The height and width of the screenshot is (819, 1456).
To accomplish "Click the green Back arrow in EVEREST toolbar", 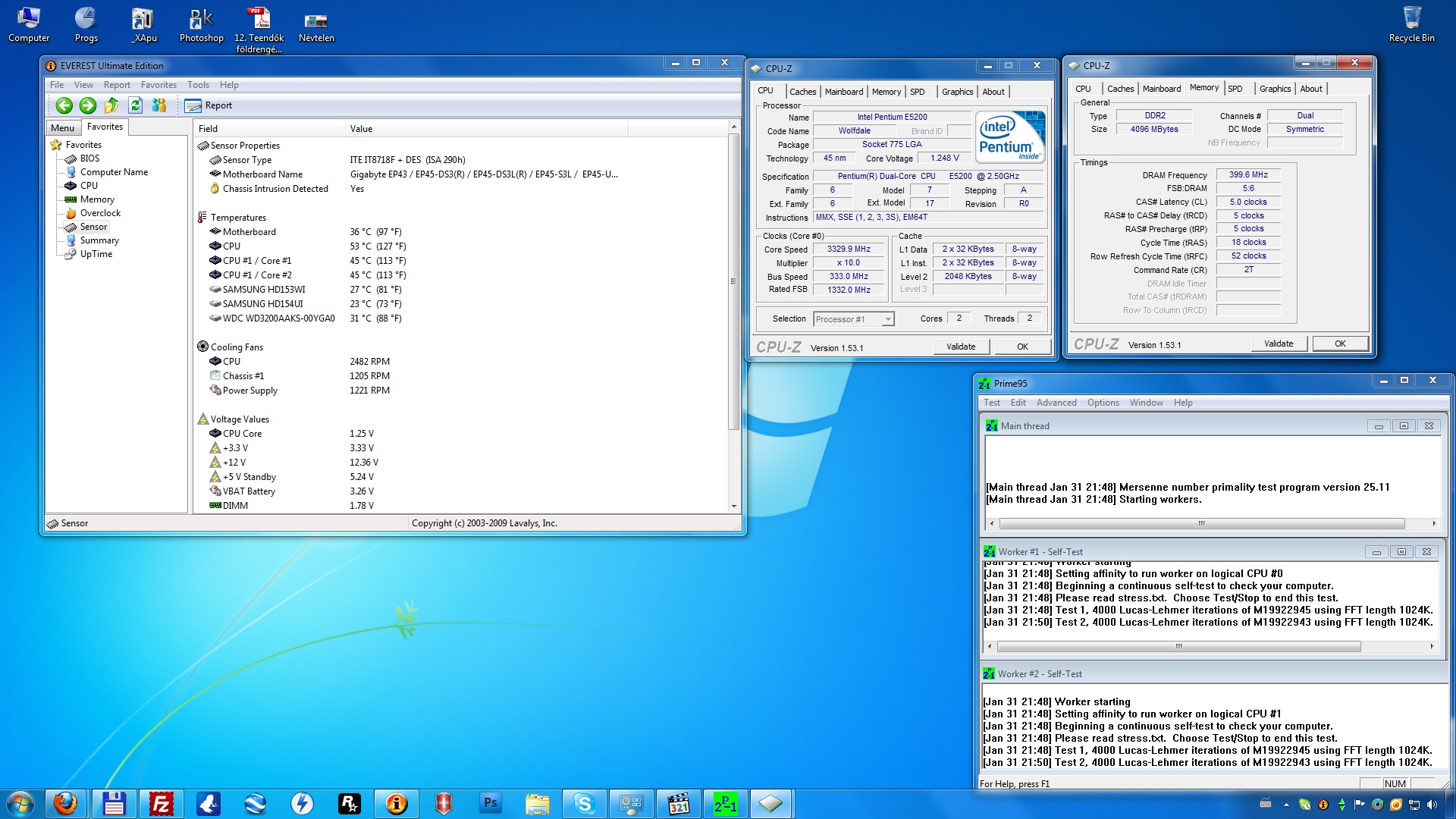I will (64, 105).
